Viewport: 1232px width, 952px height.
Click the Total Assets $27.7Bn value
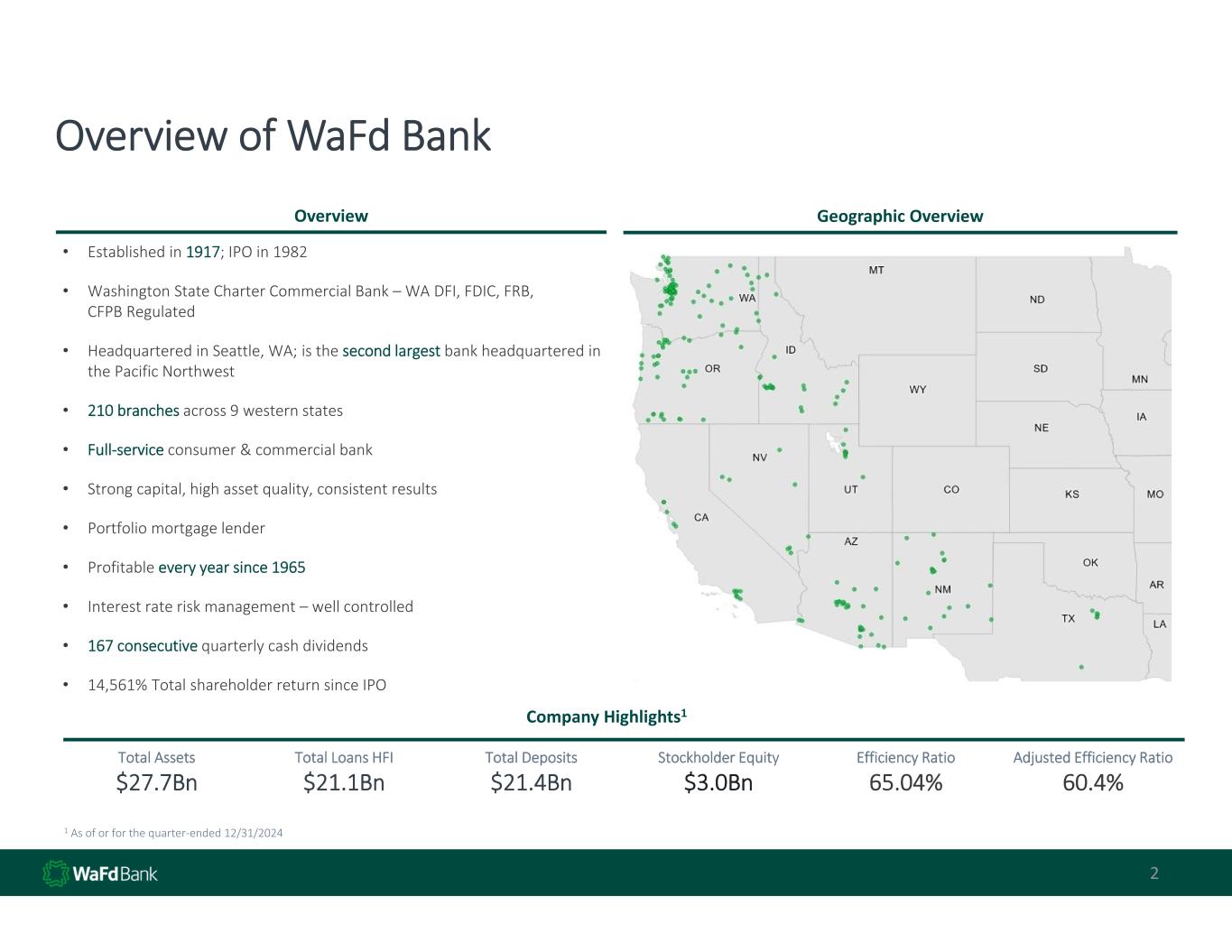click(x=156, y=782)
